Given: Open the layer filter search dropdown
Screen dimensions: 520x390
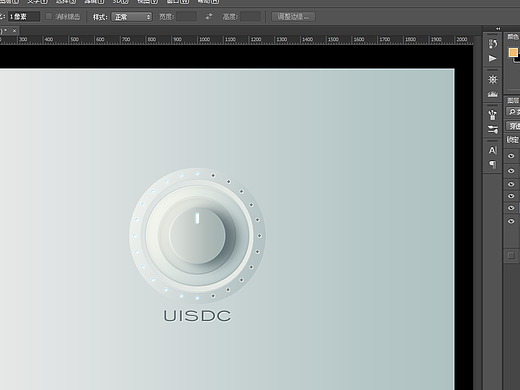Looking at the screenshot, I should 513,112.
